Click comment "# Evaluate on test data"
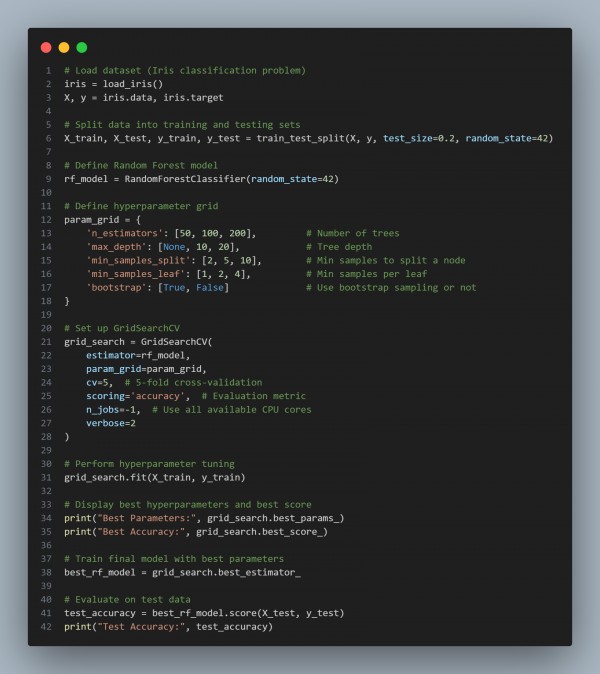600x674 pixels. 127,600
